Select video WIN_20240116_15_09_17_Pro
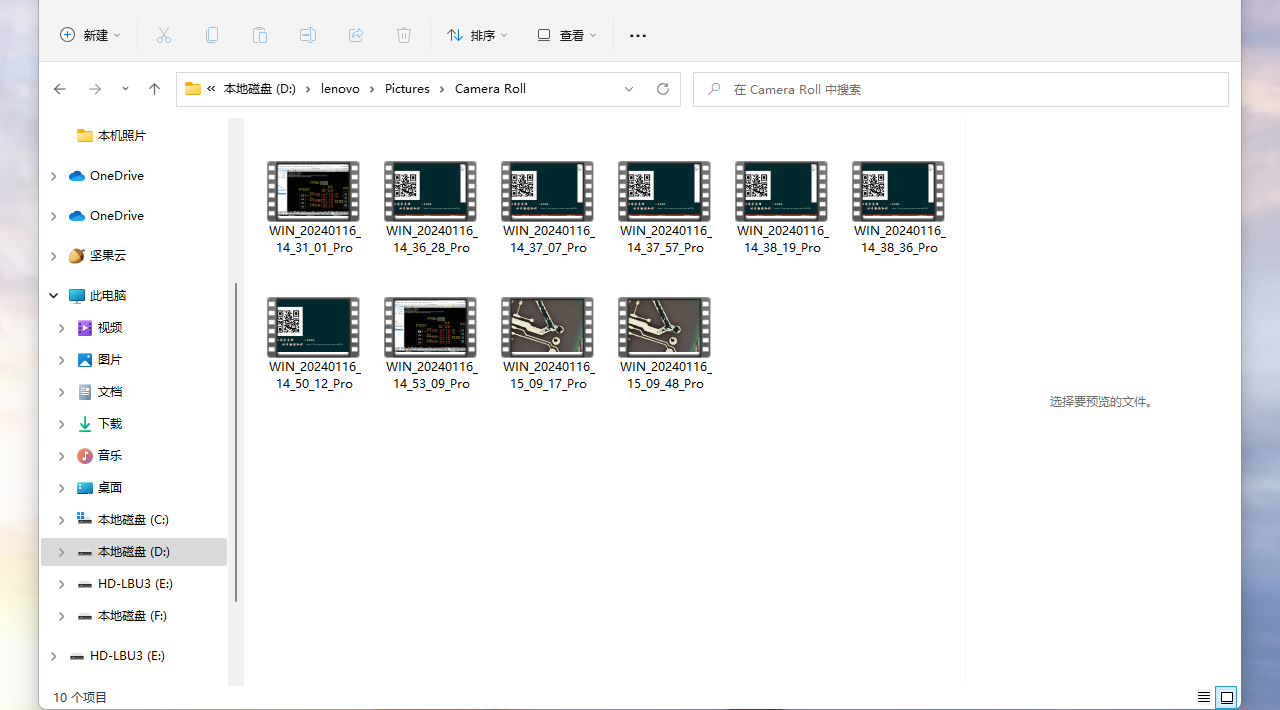Viewport: 1280px width, 710px height. [547, 345]
